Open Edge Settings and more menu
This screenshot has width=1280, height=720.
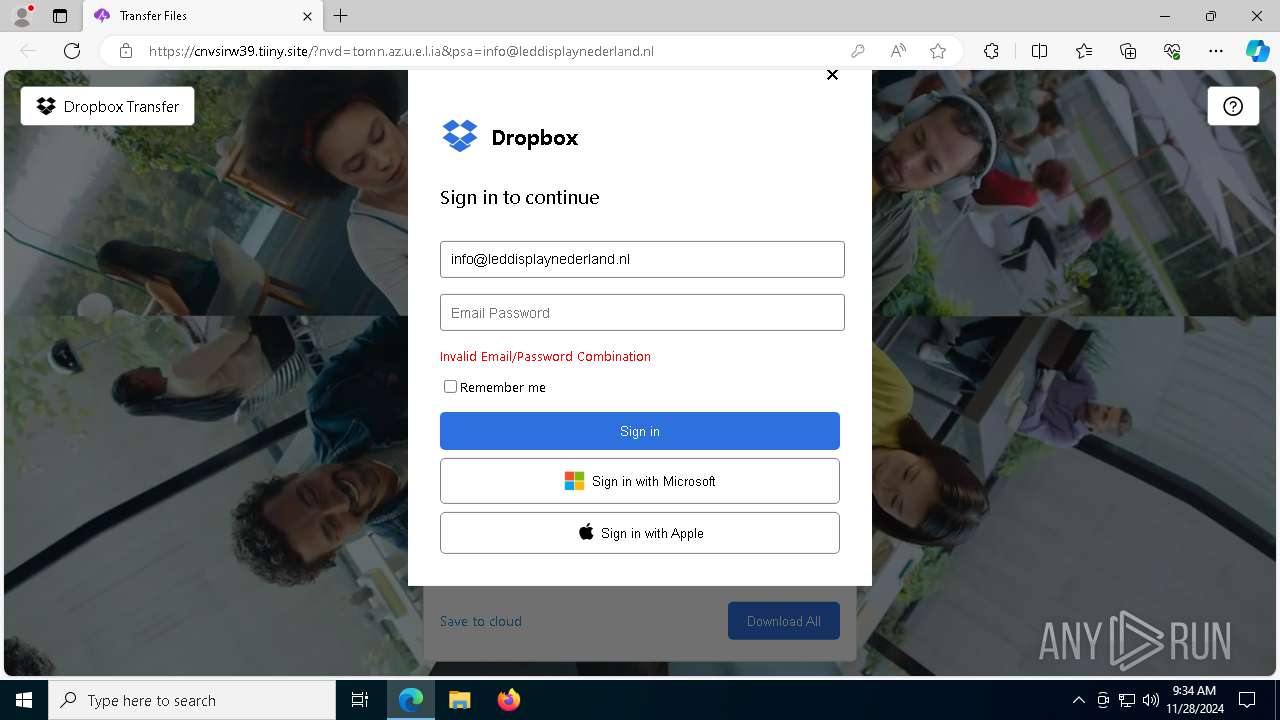[1216, 51]
